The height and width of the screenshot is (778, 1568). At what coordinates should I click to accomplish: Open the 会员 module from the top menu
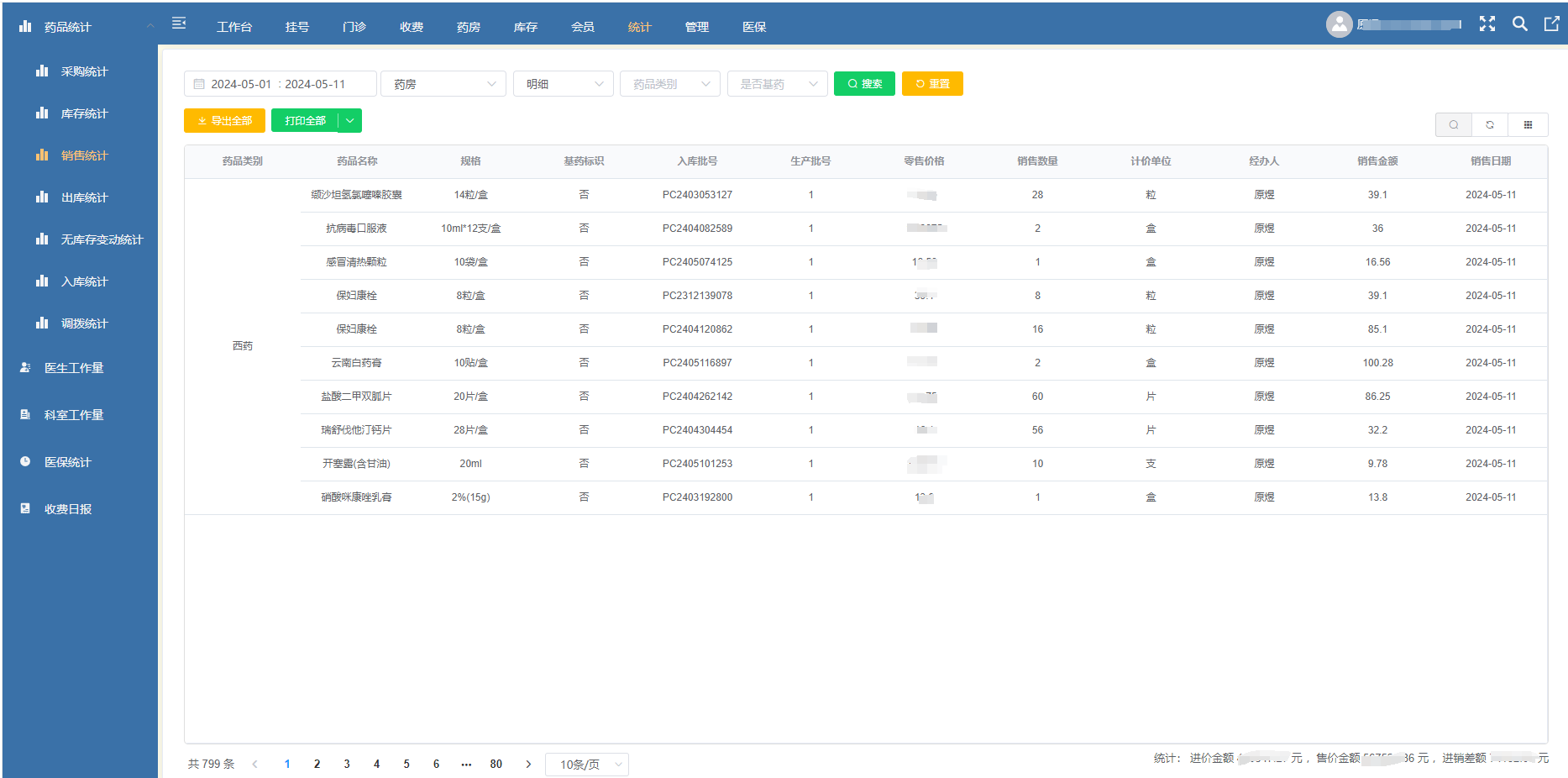point(582,26)
